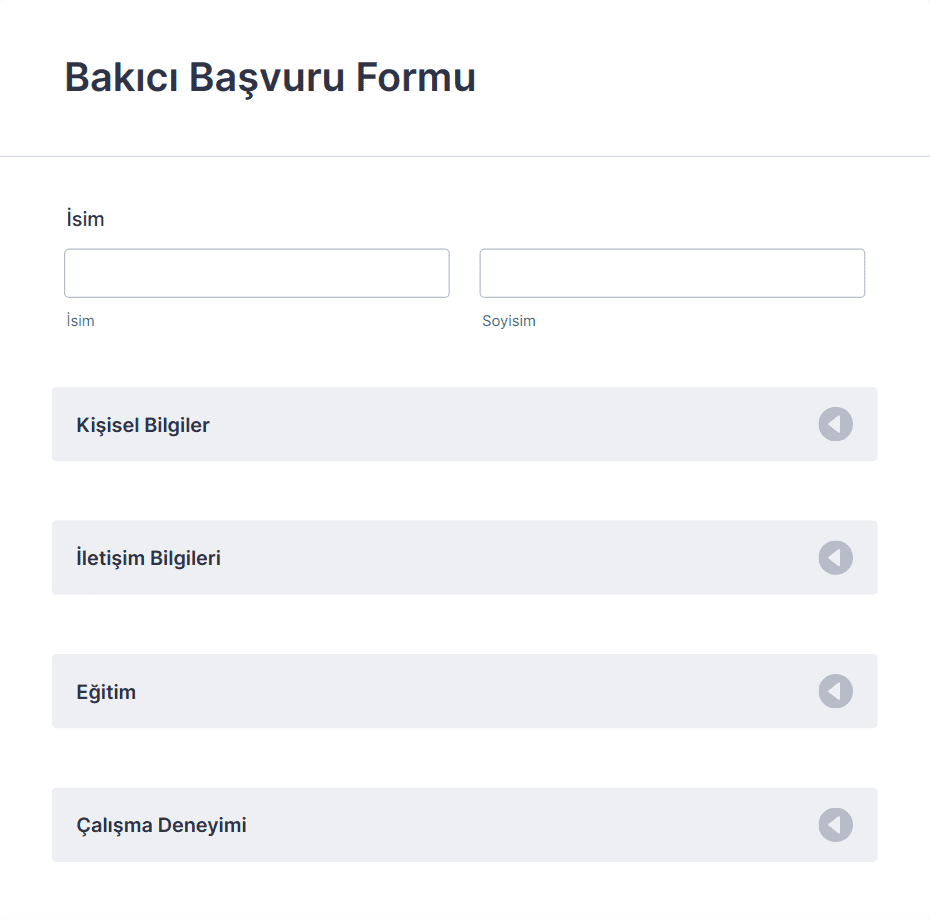
Task: Click the small İsim sublabel under first box
Action: tap(80, 320)
